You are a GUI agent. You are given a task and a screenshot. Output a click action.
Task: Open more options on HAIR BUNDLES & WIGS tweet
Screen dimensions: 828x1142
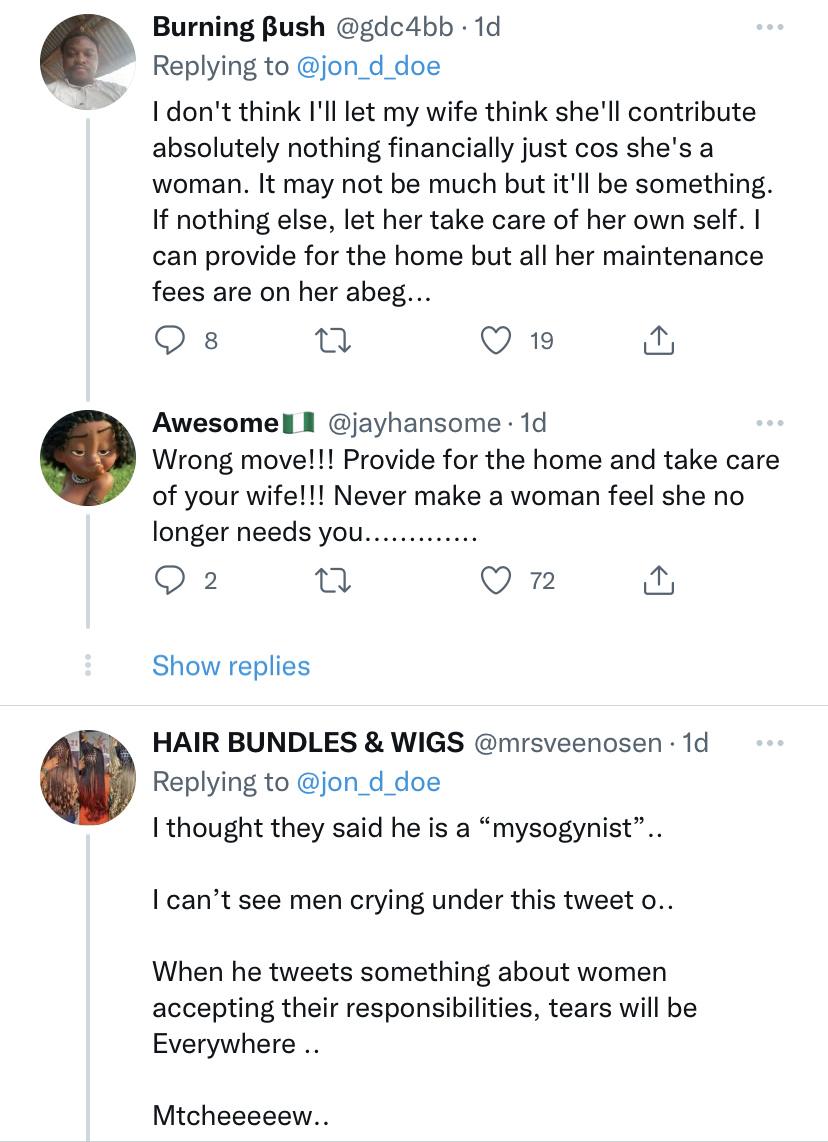[769, 743]
